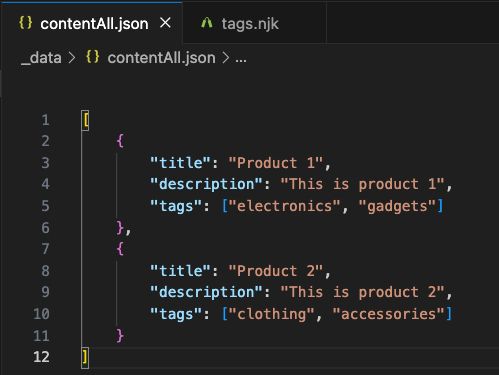The image size is (499, 375).
Task: Click the "This is product 1" string
Action: [363, 184]
